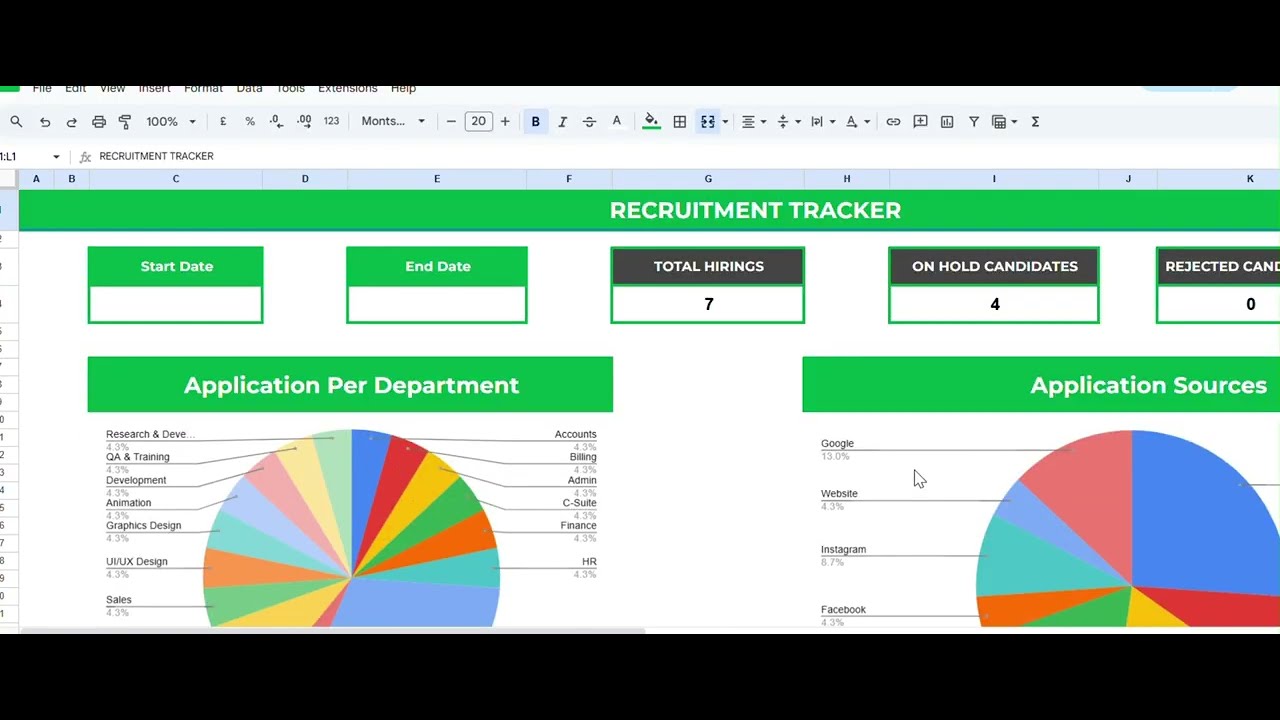Click the font size 20 field
The height and width of the screenshot is (720, 1280).
coord(478,122)
